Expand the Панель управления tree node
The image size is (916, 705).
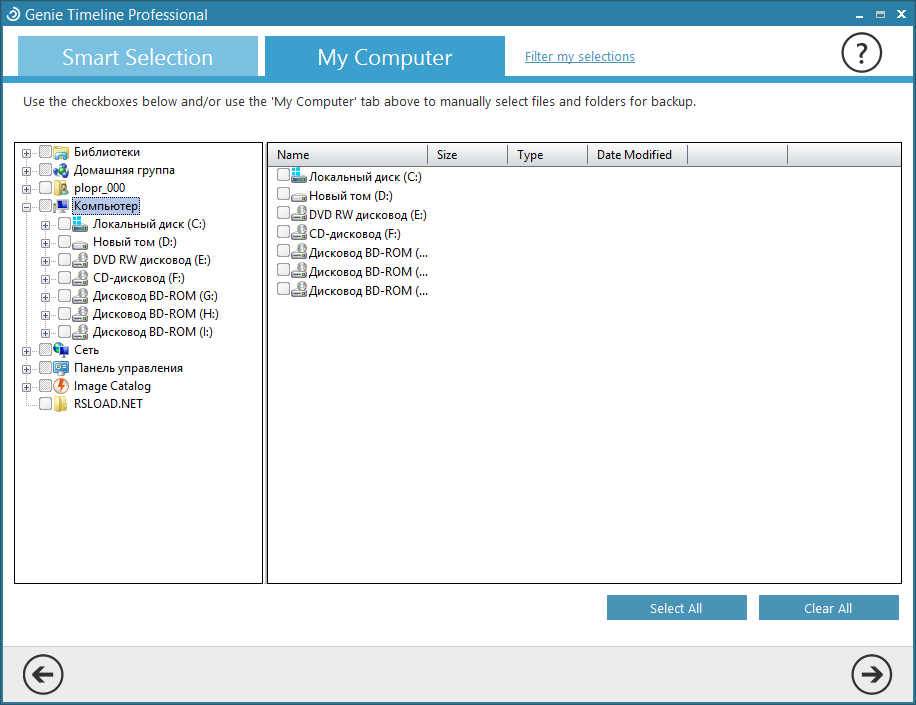pos(26,369)
